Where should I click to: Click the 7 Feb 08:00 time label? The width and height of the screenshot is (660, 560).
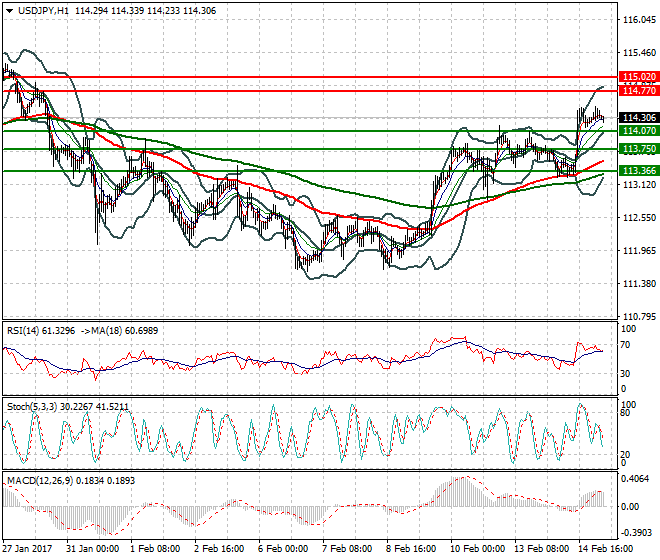(347, 549)
